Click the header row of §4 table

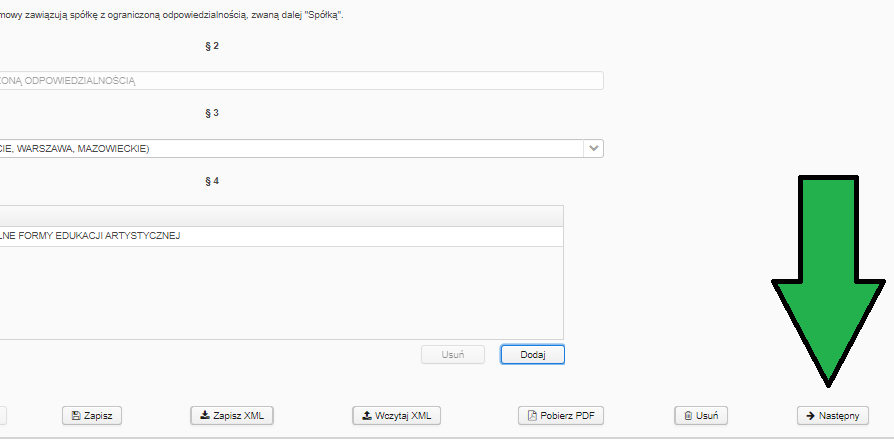[282, 216]
